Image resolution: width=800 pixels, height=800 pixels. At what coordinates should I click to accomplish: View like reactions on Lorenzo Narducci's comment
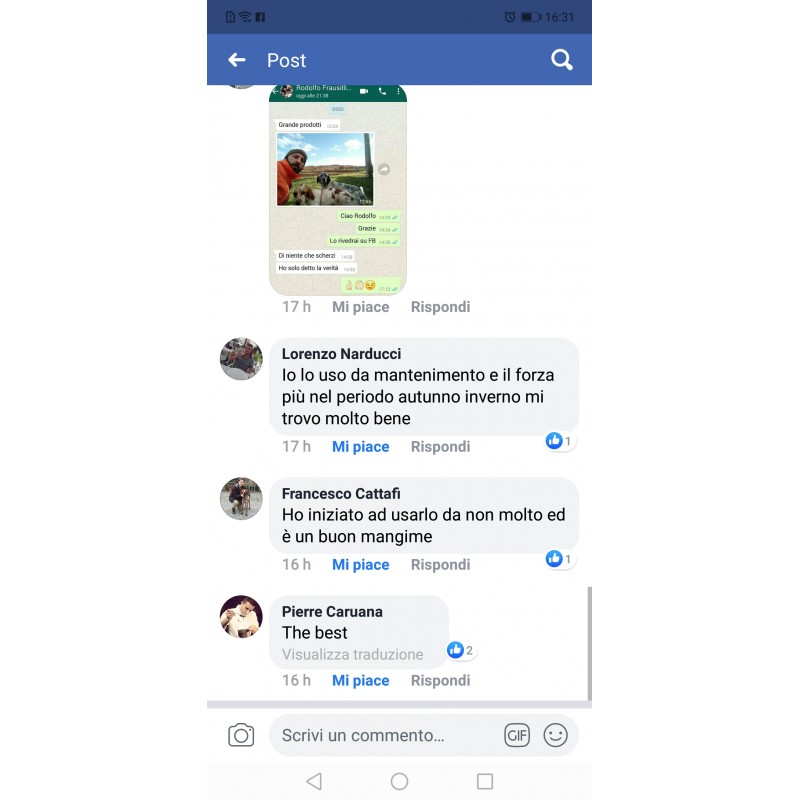point(560,441)
